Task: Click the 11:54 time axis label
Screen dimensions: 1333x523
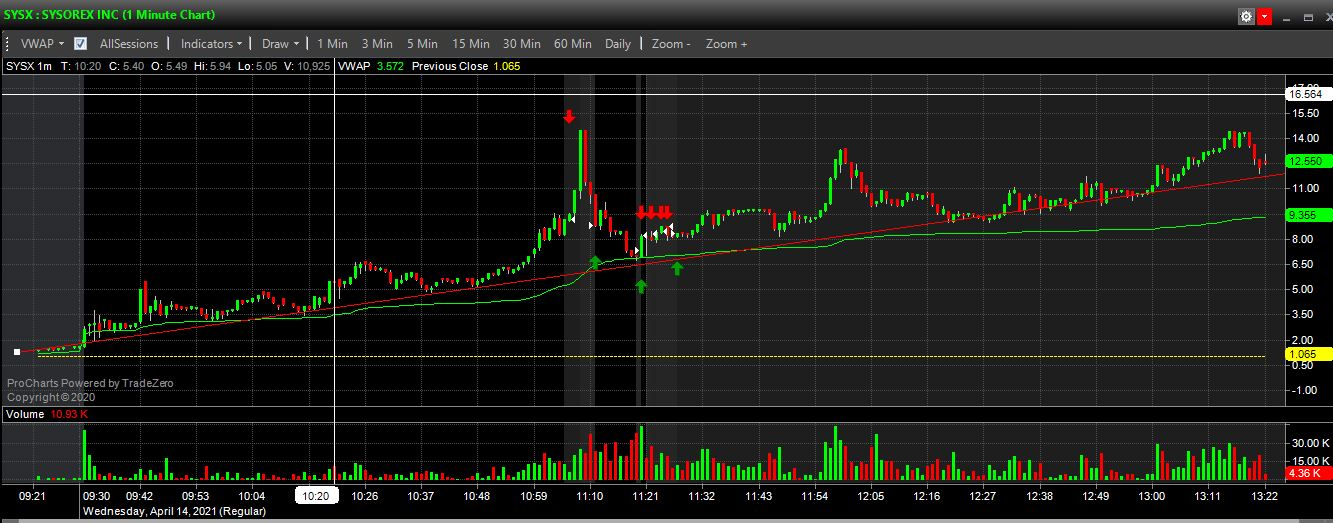Action: point(816,496)
